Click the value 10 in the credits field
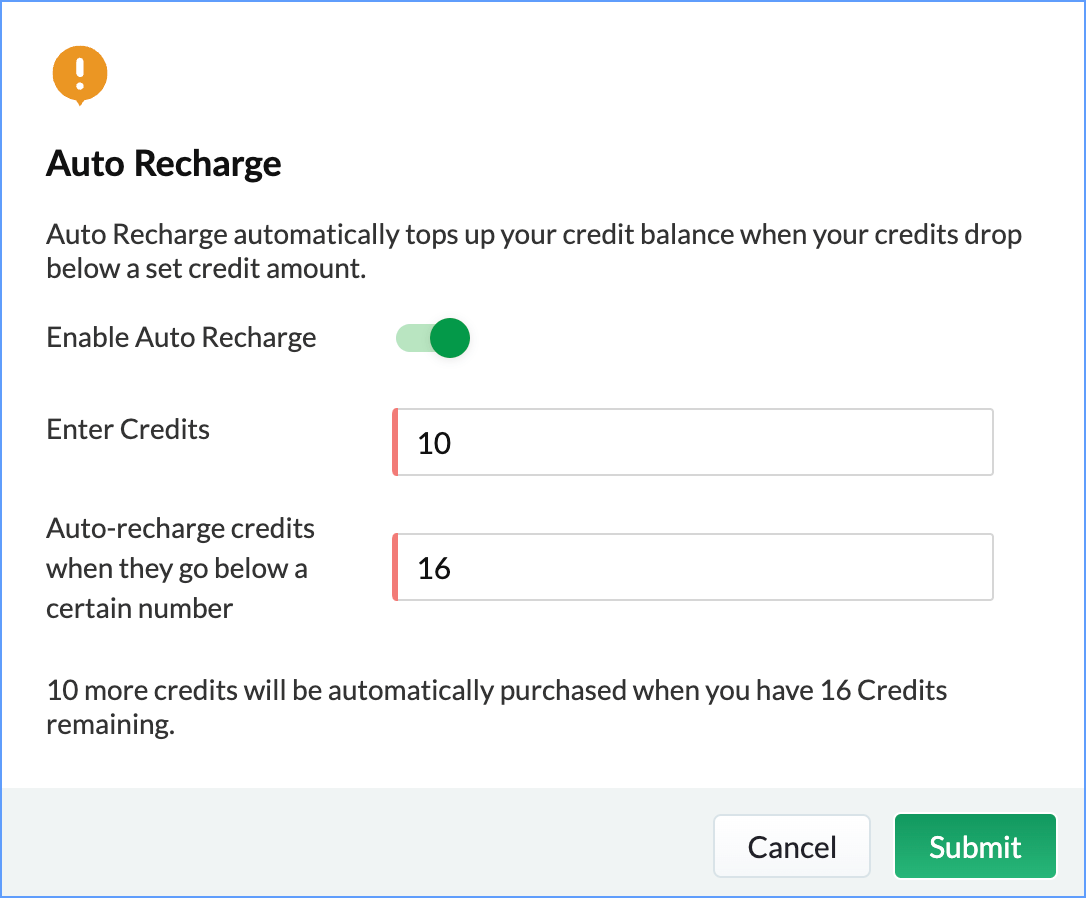 coord(434,443)
